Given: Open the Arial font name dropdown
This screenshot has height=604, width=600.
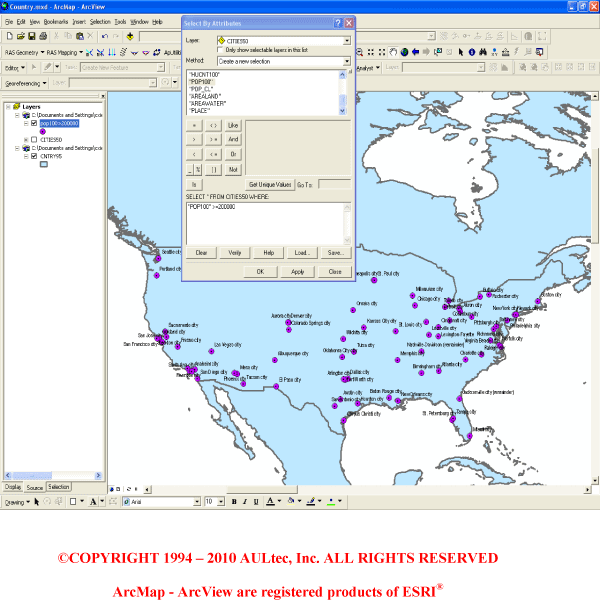Looking at the screenshot, I should (x=197, y=502).
